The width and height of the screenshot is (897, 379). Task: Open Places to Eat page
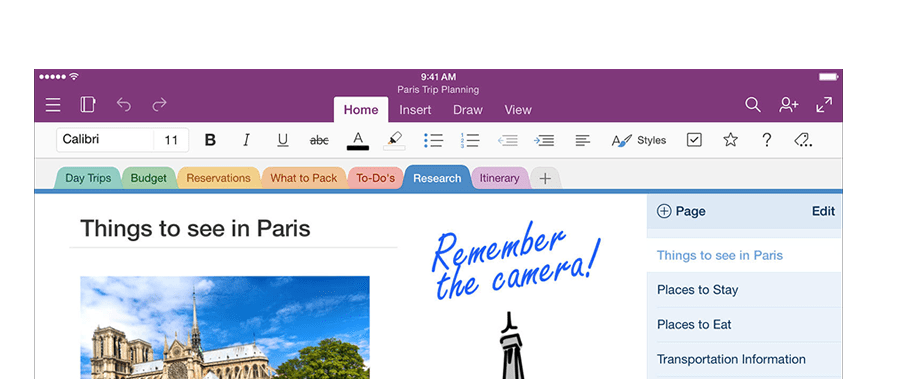pyautogui.click(x=744, y=325)
